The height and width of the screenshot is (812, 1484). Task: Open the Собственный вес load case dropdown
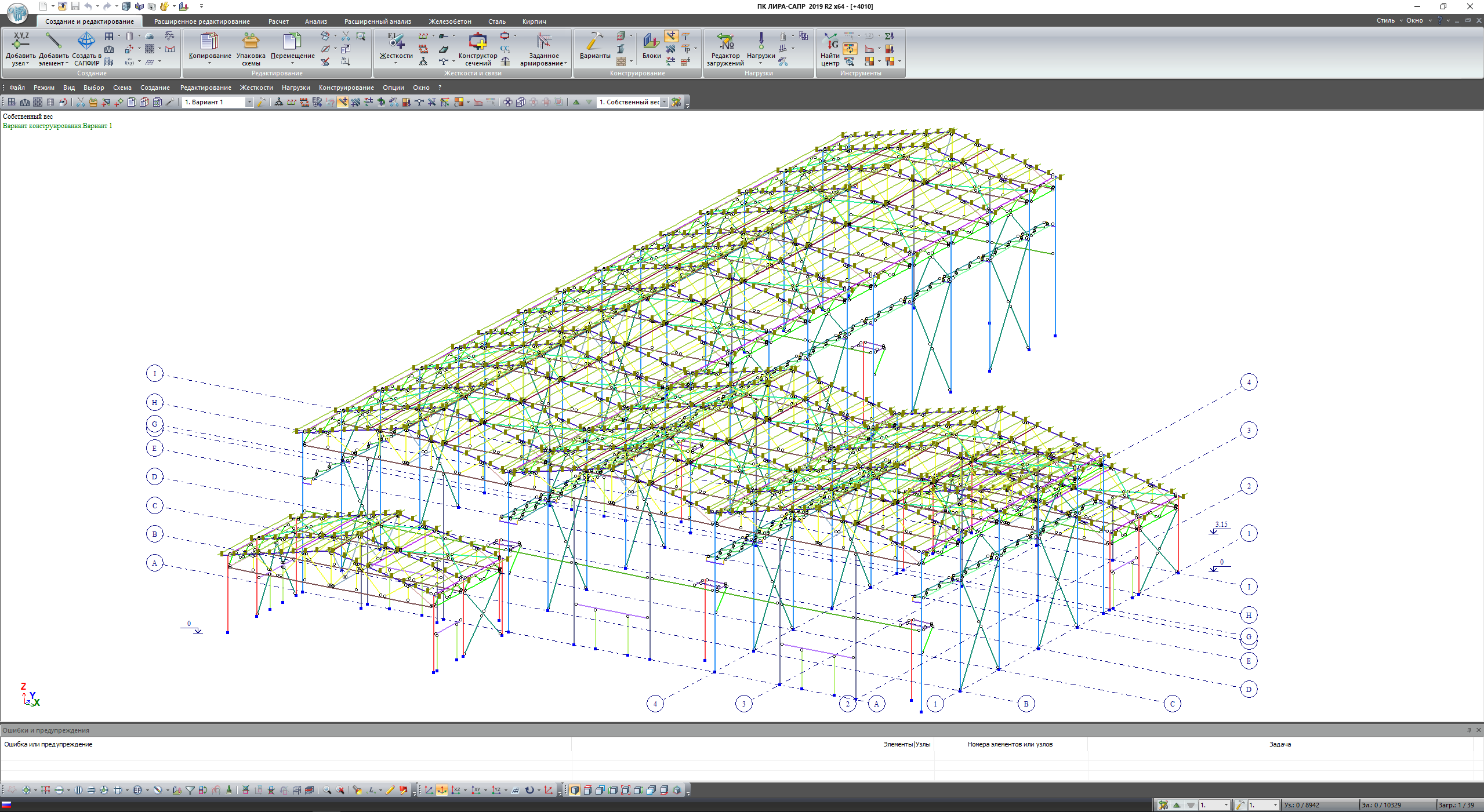pyautogui.click(x=664, y=103)
